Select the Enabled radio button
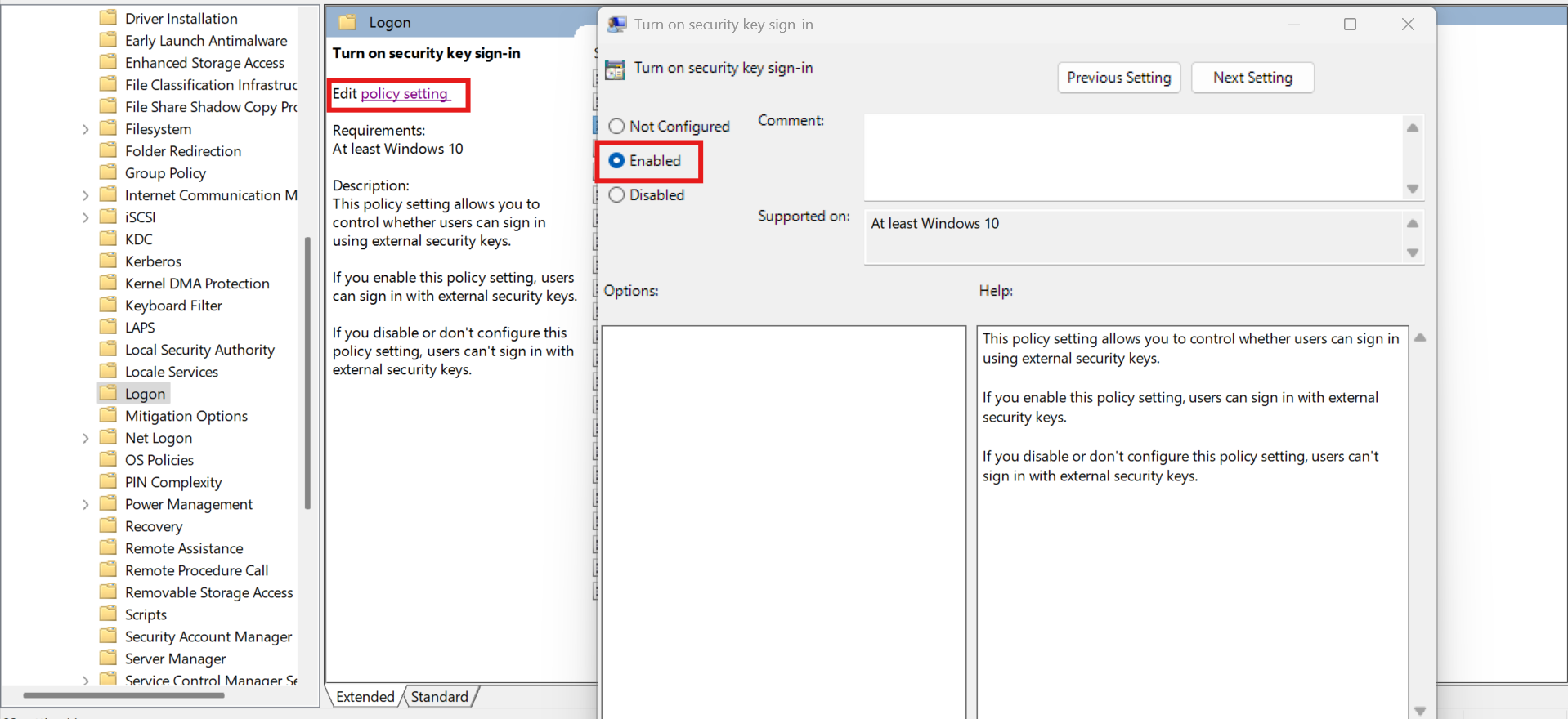The image size is (1568, 719). (616, 160)
